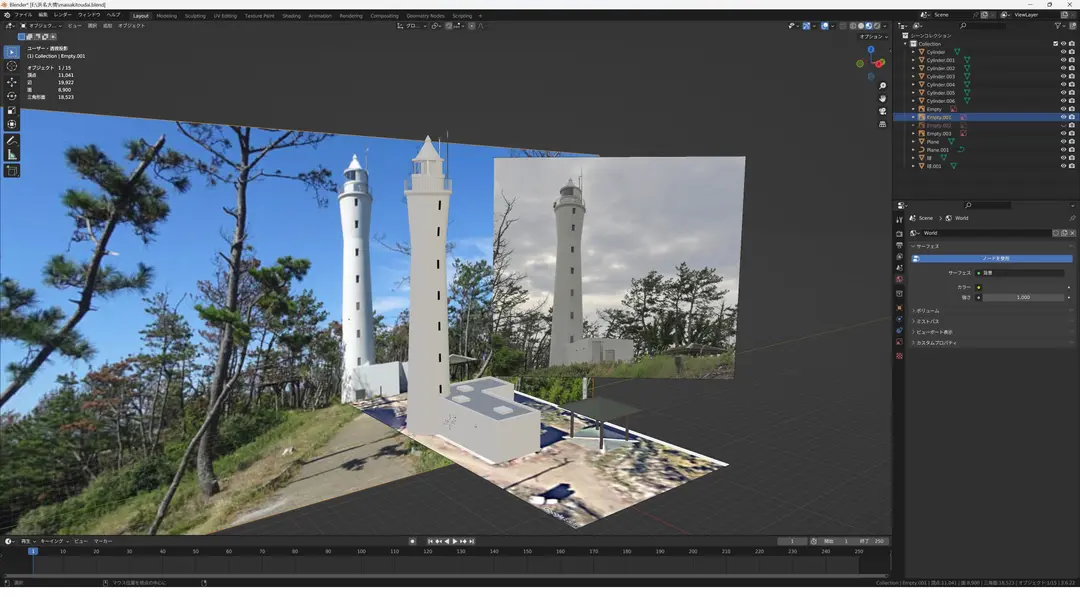Select the Annotate pencil tool
This screenshot has height=597, width=1080.
(x=12, y=140)
